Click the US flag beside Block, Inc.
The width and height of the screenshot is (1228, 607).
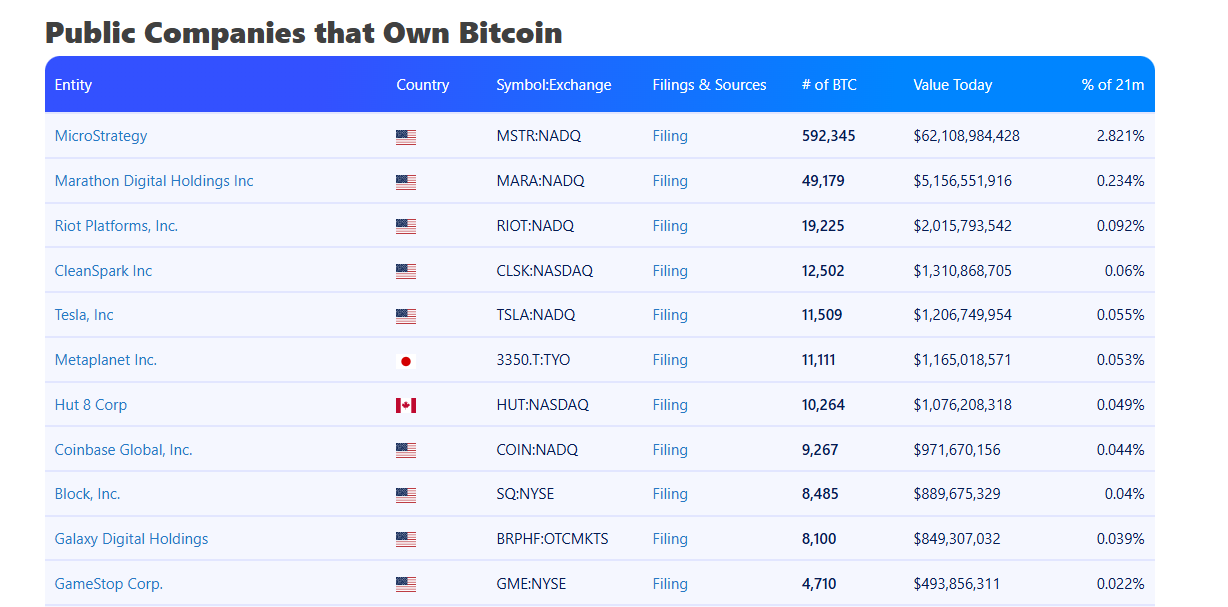coord(405,495)
